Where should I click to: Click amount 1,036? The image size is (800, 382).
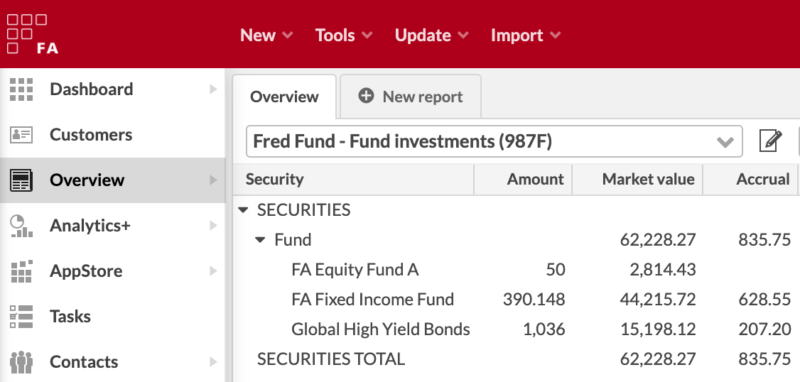coord(544,329)
